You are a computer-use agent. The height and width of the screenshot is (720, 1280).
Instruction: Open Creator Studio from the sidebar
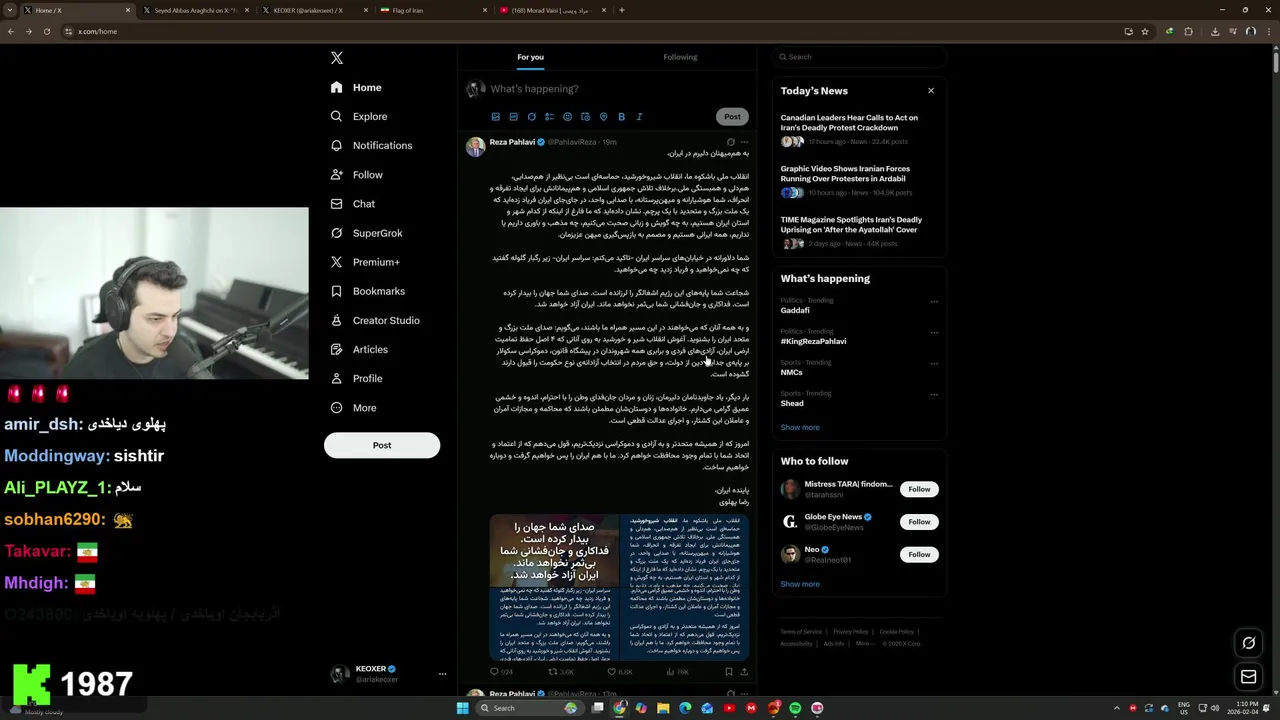[x=375, y=320]
